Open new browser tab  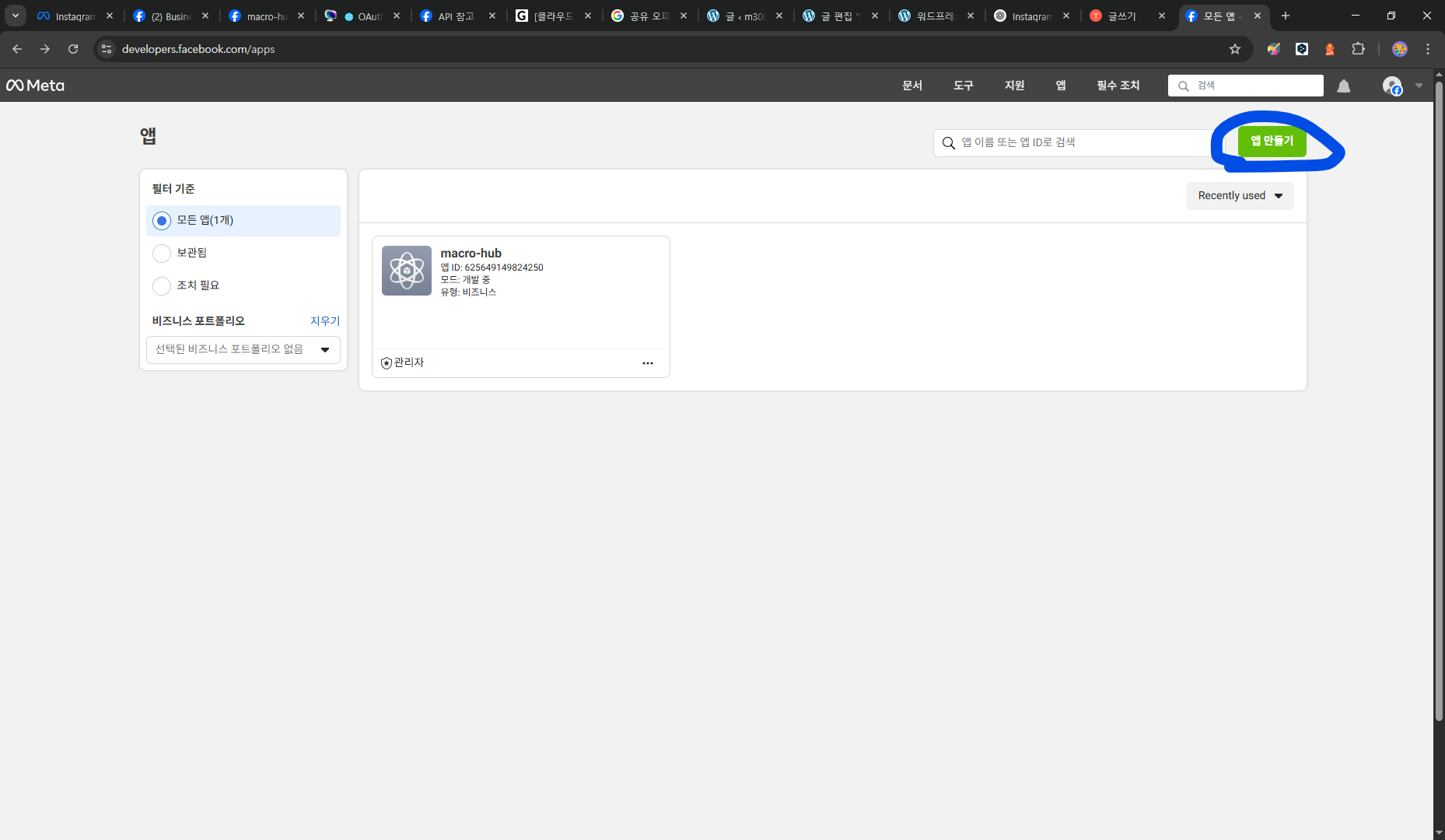[1286, 16]
